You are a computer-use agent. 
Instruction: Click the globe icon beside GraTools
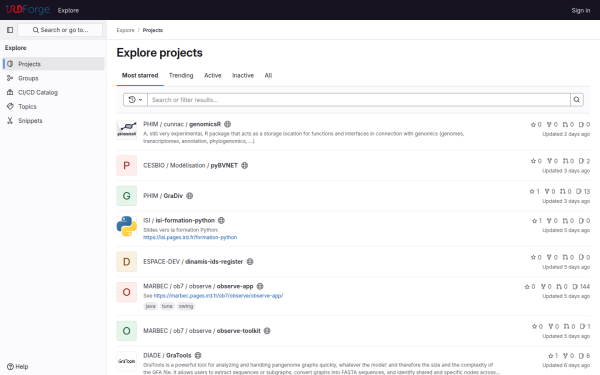(x=198, y=355)
